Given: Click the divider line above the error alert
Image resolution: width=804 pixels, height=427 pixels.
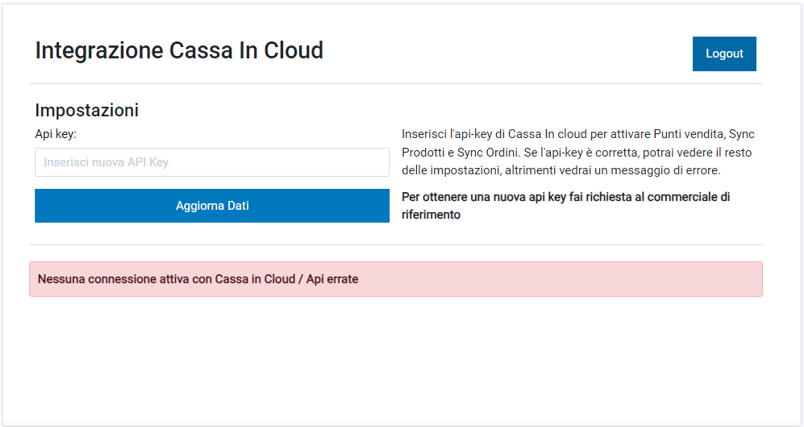Looking at the screenshot, I should [x=395, y=244].
